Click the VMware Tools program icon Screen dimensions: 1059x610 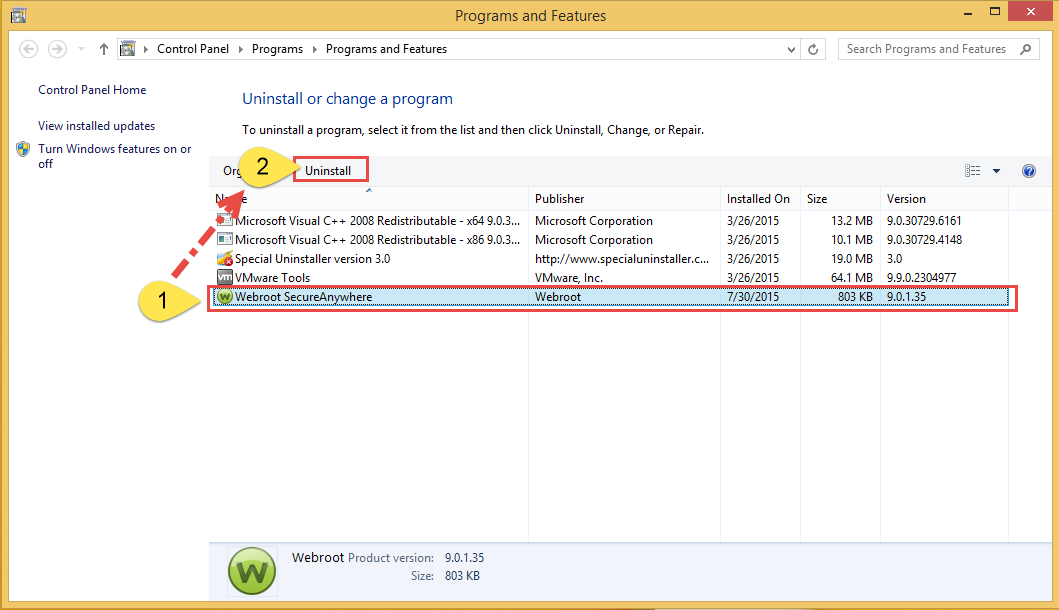click(x=225, y=278)
